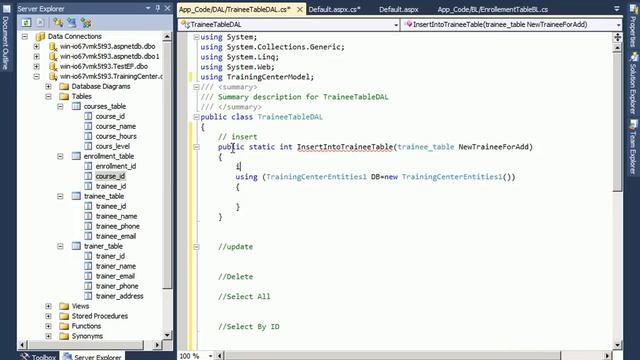Expand the aspnetdb.dbo1 connection node
Image resolution: width=640 pixels, height=360 pixels.
click(x=37, y=56)
